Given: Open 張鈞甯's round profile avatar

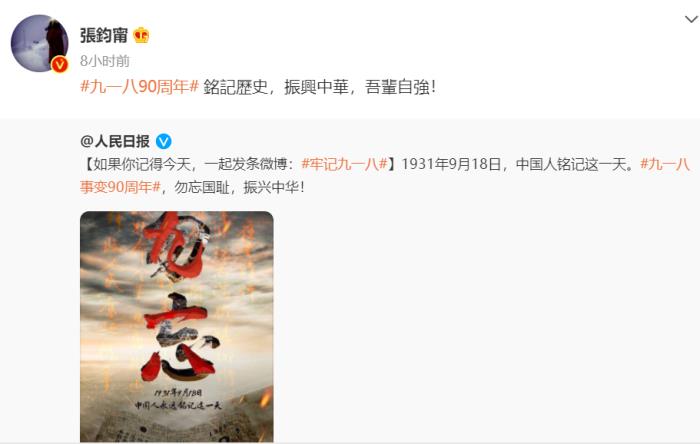Looking at the screenshot, I should pyautogui.click(x=39, y=43).
